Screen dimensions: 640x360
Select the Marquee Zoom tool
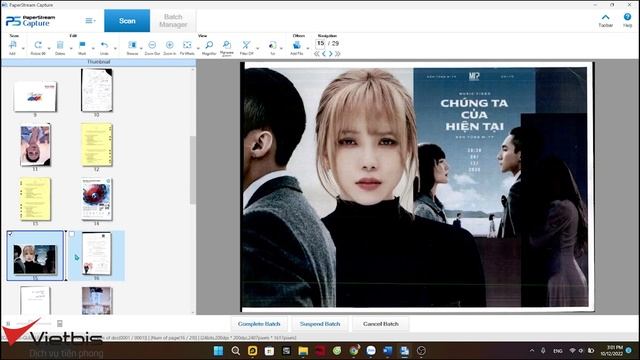227,45
